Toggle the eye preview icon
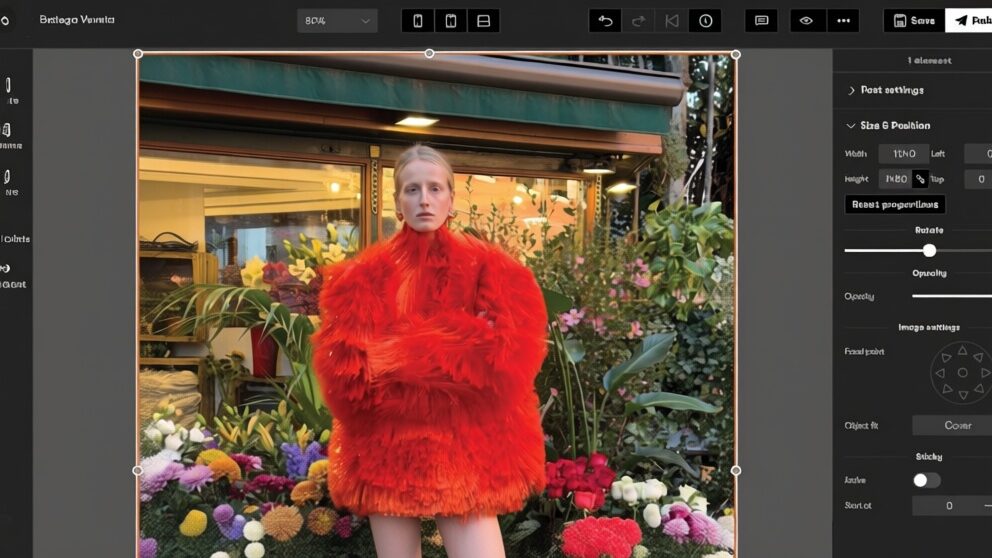992x558 pixels. tap(806, 21)
